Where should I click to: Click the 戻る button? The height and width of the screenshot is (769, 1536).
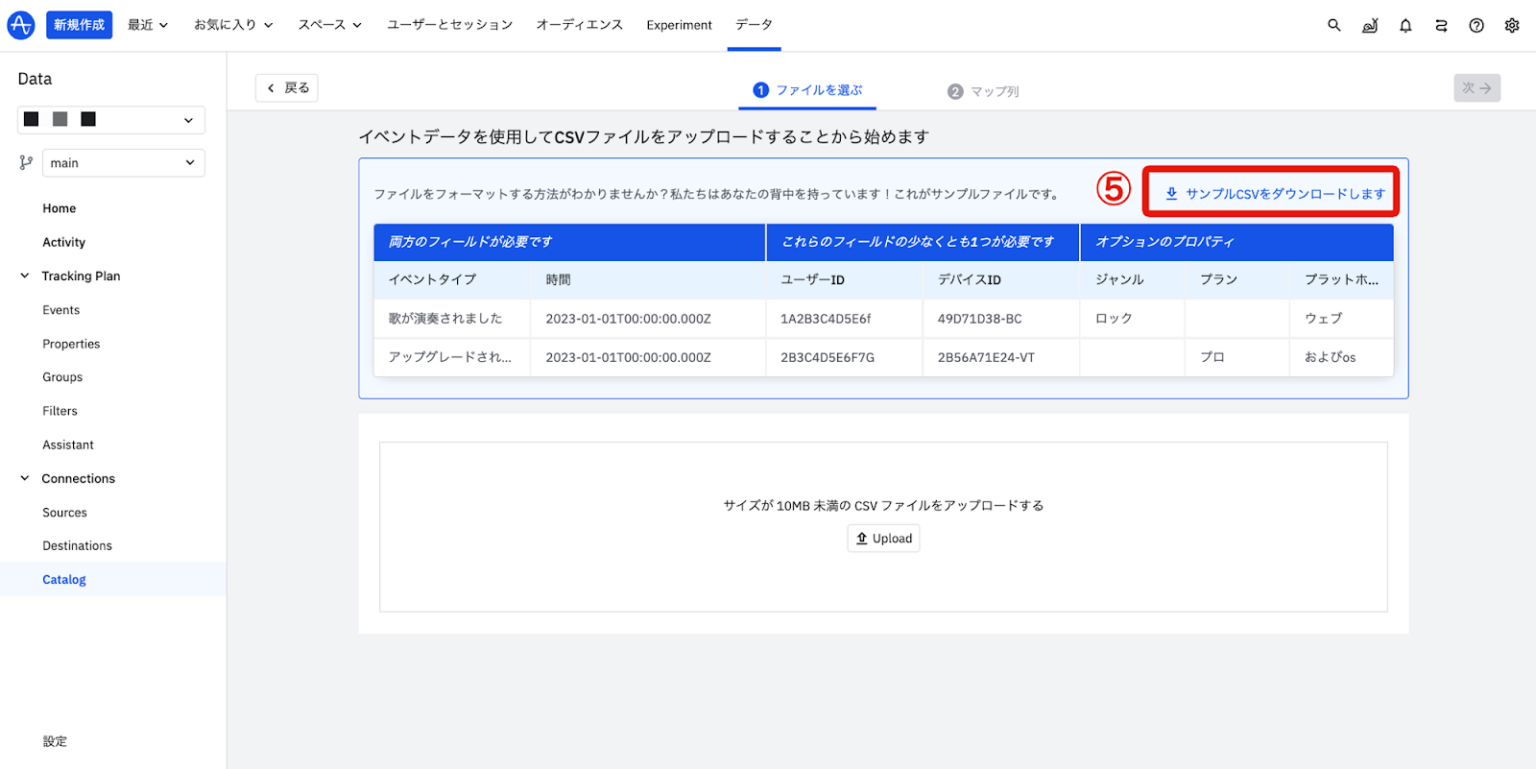(286, 88)
